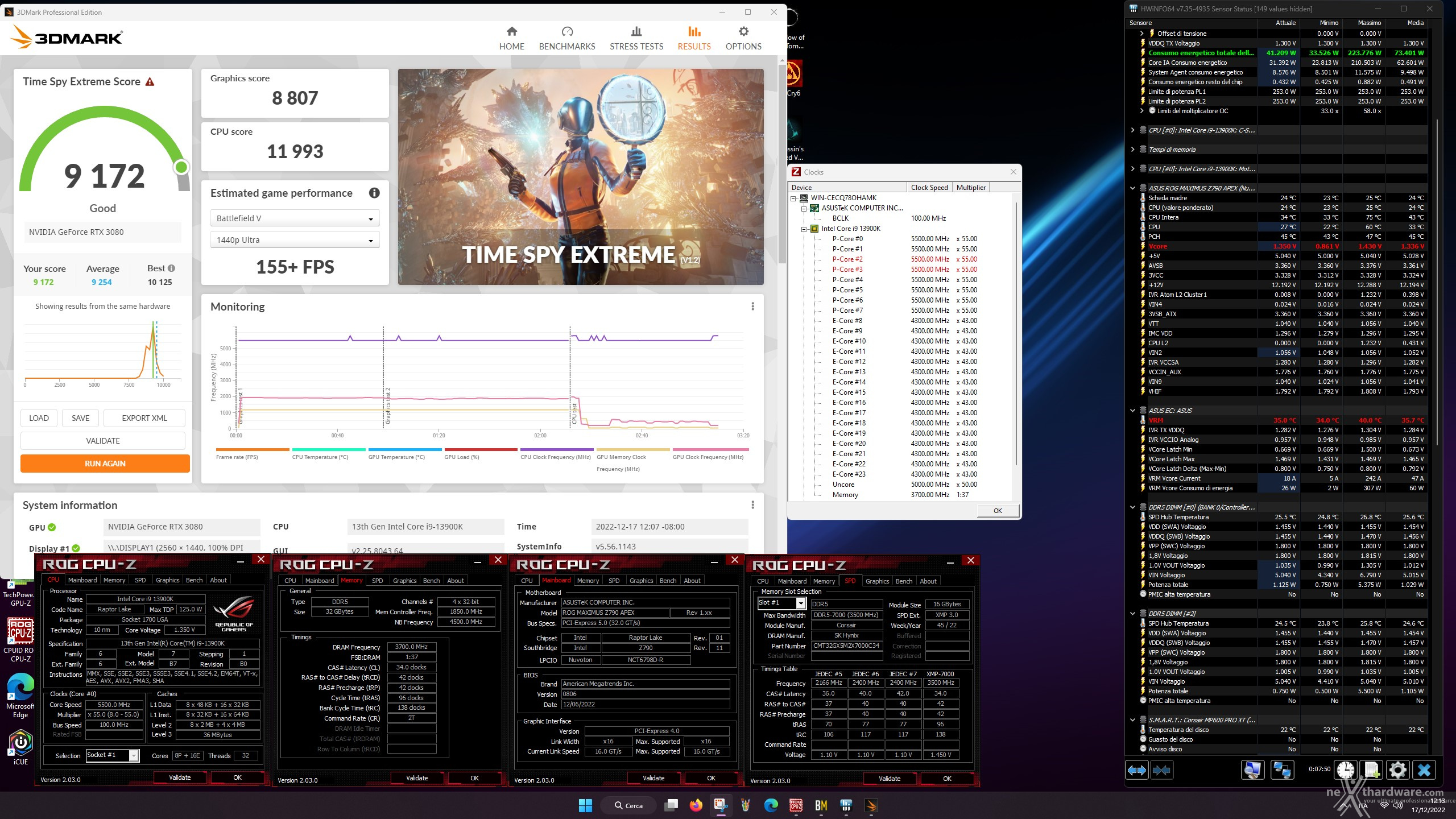The image size is (1456, 819).
Task: Open the iCUE desktop shortcut
Action: coord(20,747)
